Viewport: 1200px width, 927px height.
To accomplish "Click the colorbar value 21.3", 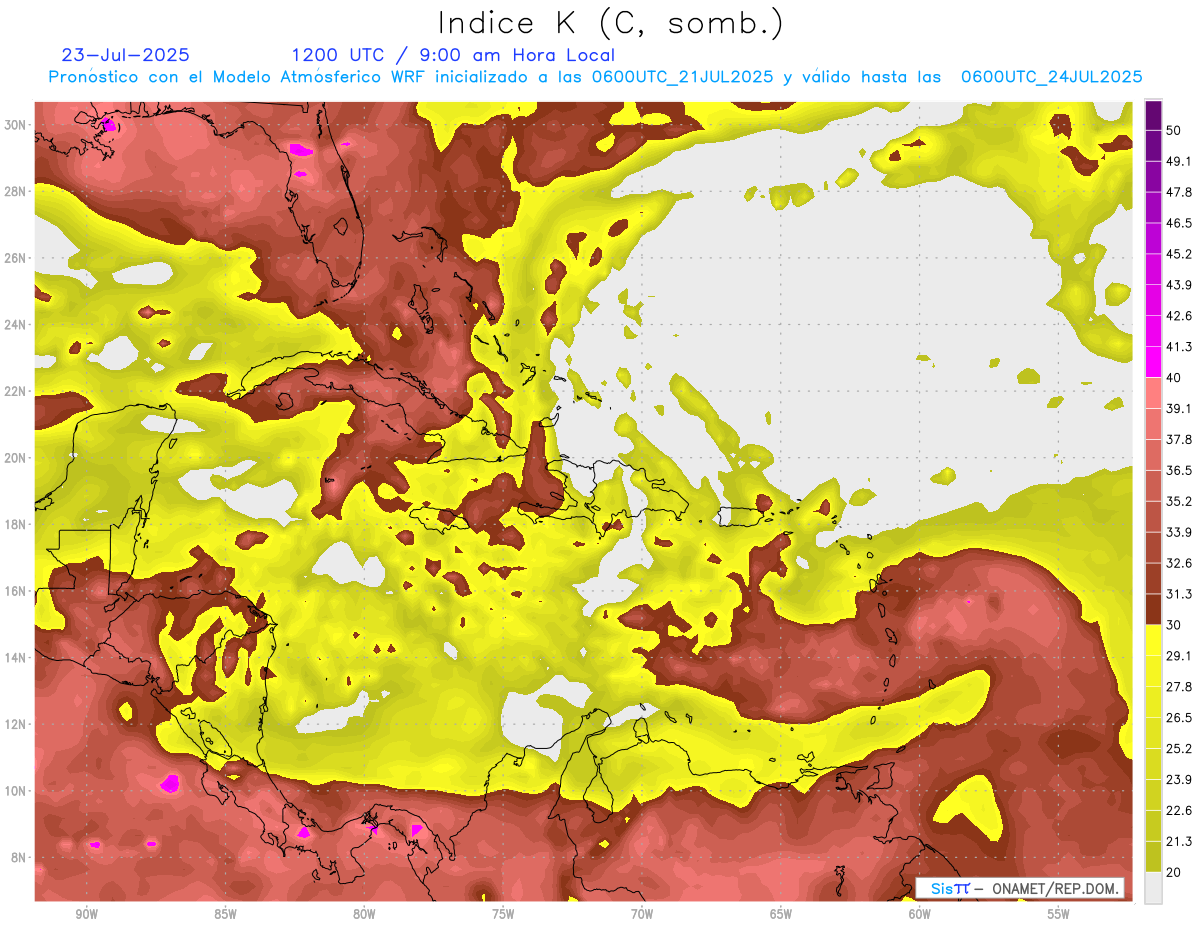I will [1178, 842].
